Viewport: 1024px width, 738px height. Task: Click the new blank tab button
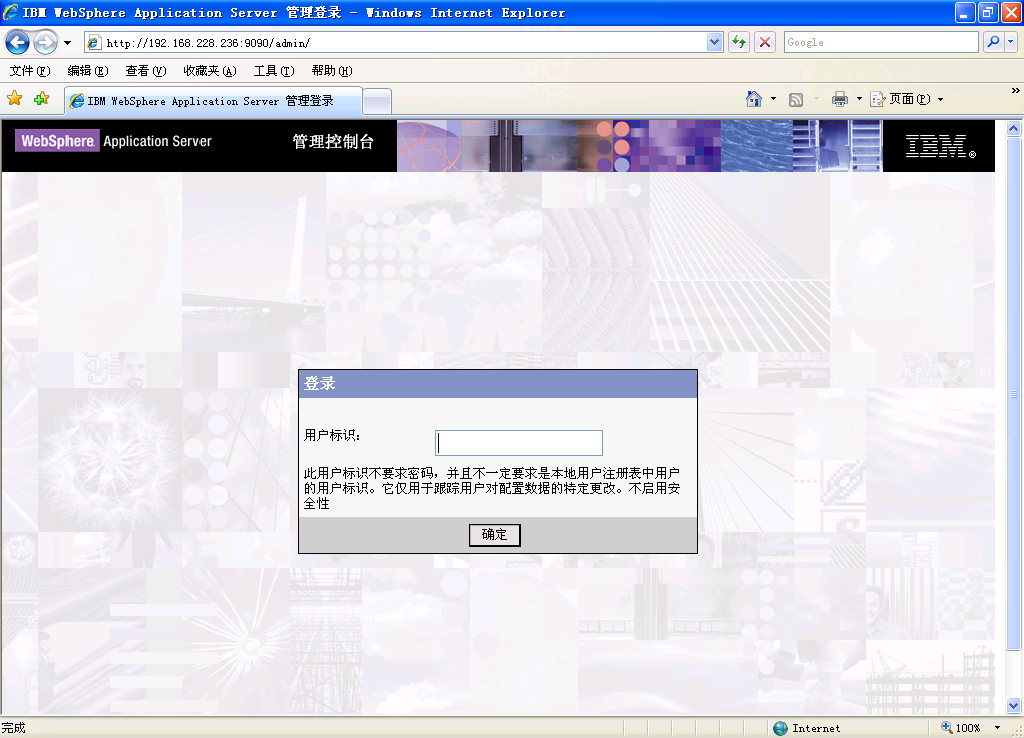(376, 101)
